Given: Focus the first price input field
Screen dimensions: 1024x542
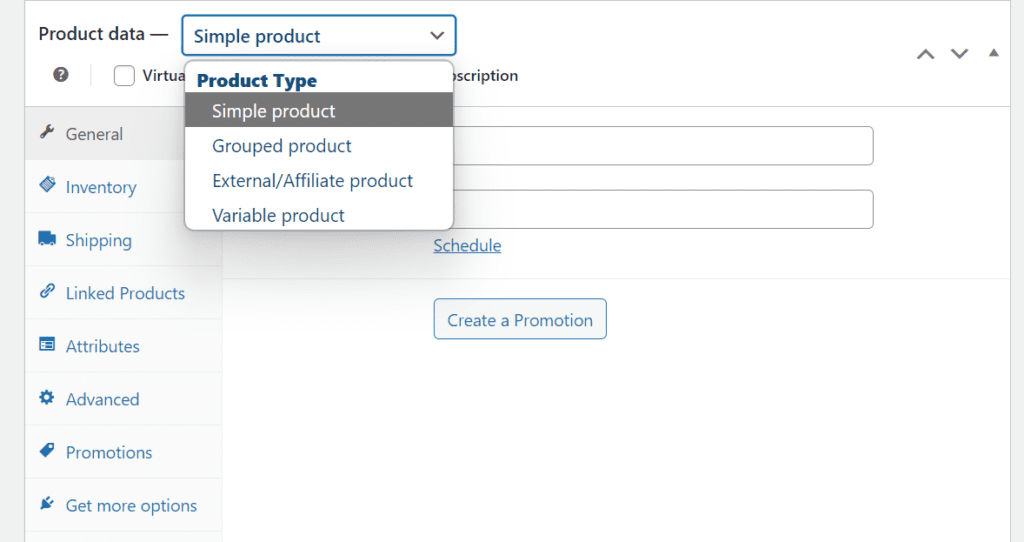Looking at the screenshot, I should point(663,146).
